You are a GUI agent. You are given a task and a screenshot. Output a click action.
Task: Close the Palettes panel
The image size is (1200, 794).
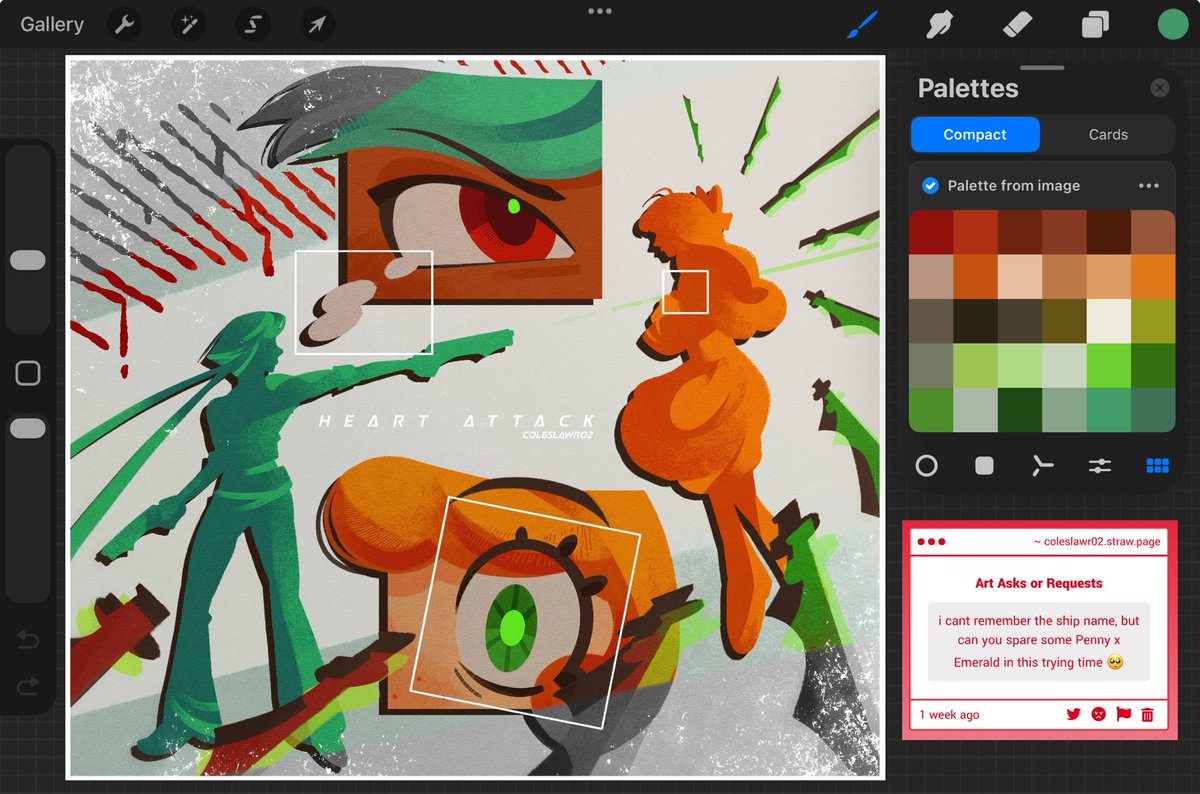pyautogui.click(x=1160, y=88)
